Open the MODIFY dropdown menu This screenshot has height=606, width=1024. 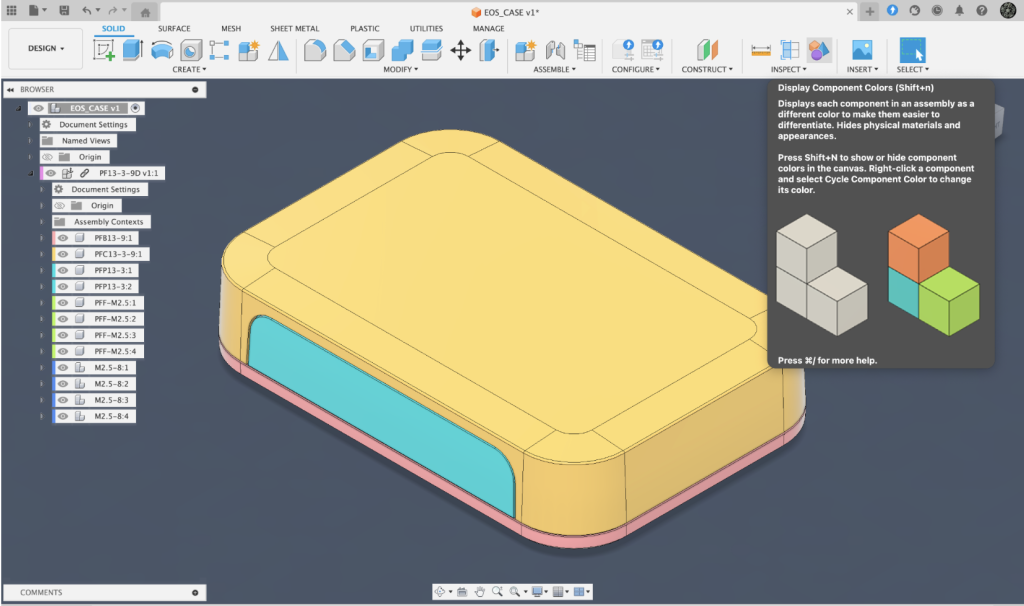(x=401, y=69)
